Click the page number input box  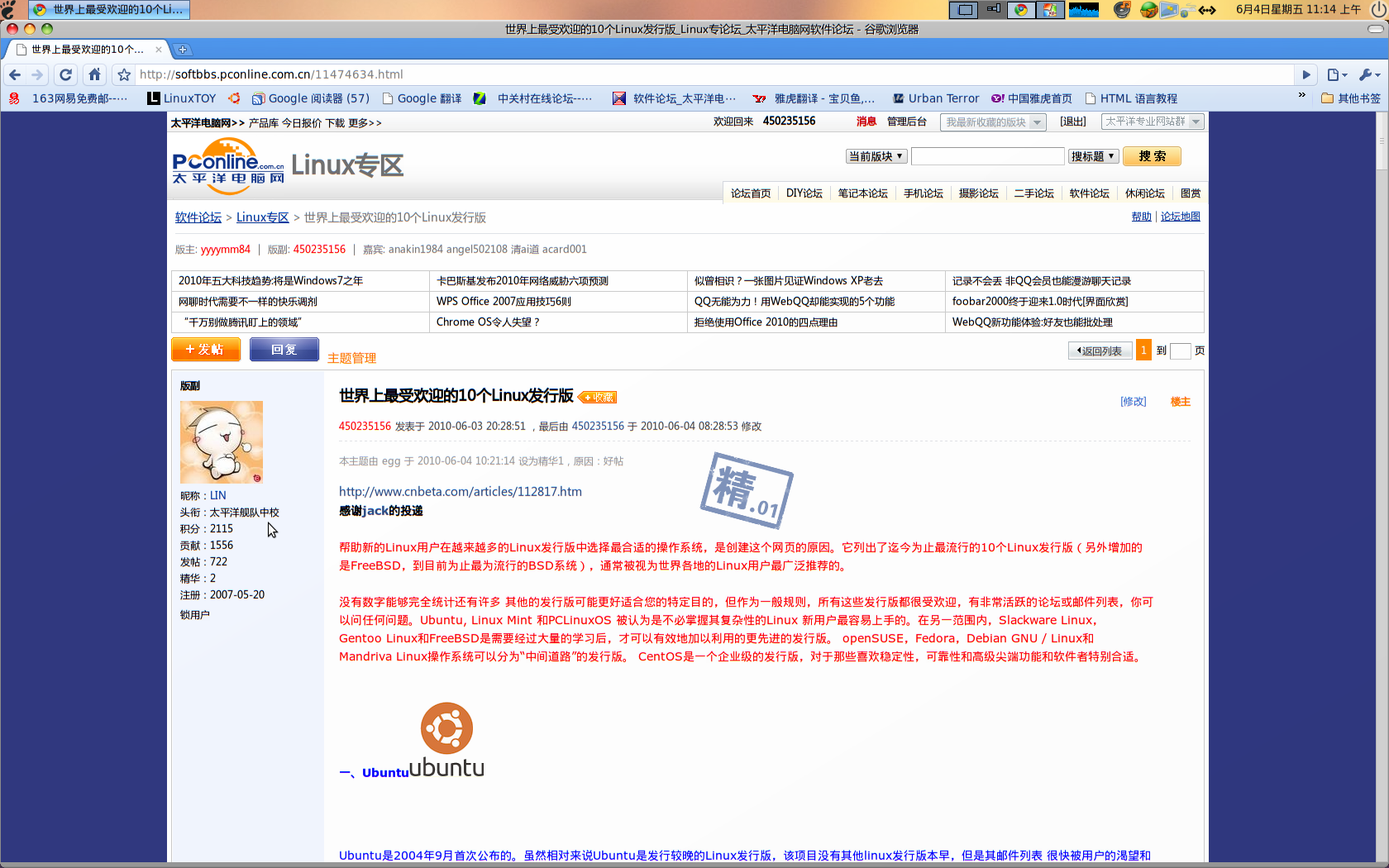click(x=1181, y=351)
